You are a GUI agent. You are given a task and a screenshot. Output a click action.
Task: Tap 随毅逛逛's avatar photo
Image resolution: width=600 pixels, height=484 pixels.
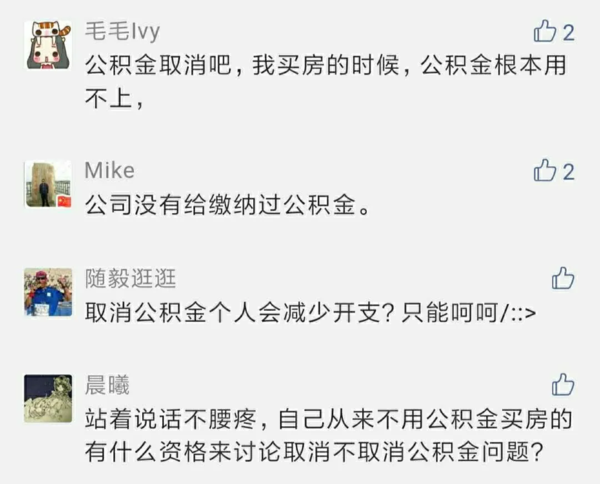point(48,292)
